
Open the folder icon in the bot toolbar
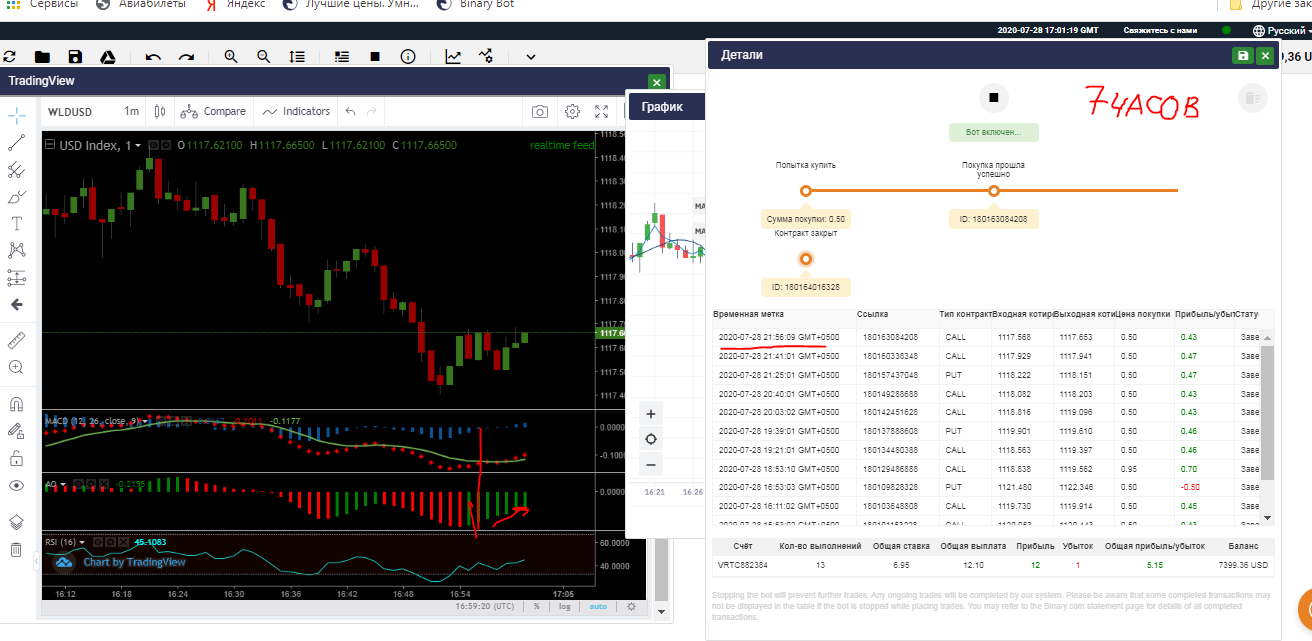(42, 57)
